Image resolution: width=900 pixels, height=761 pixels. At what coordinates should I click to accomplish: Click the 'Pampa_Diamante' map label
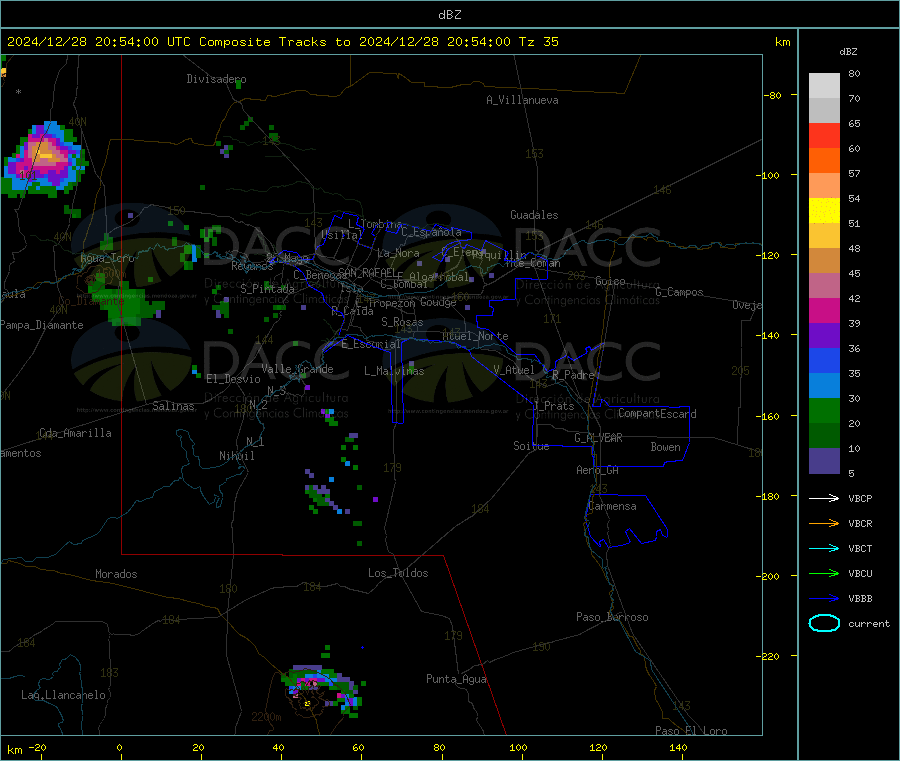[x=42, y=325]
